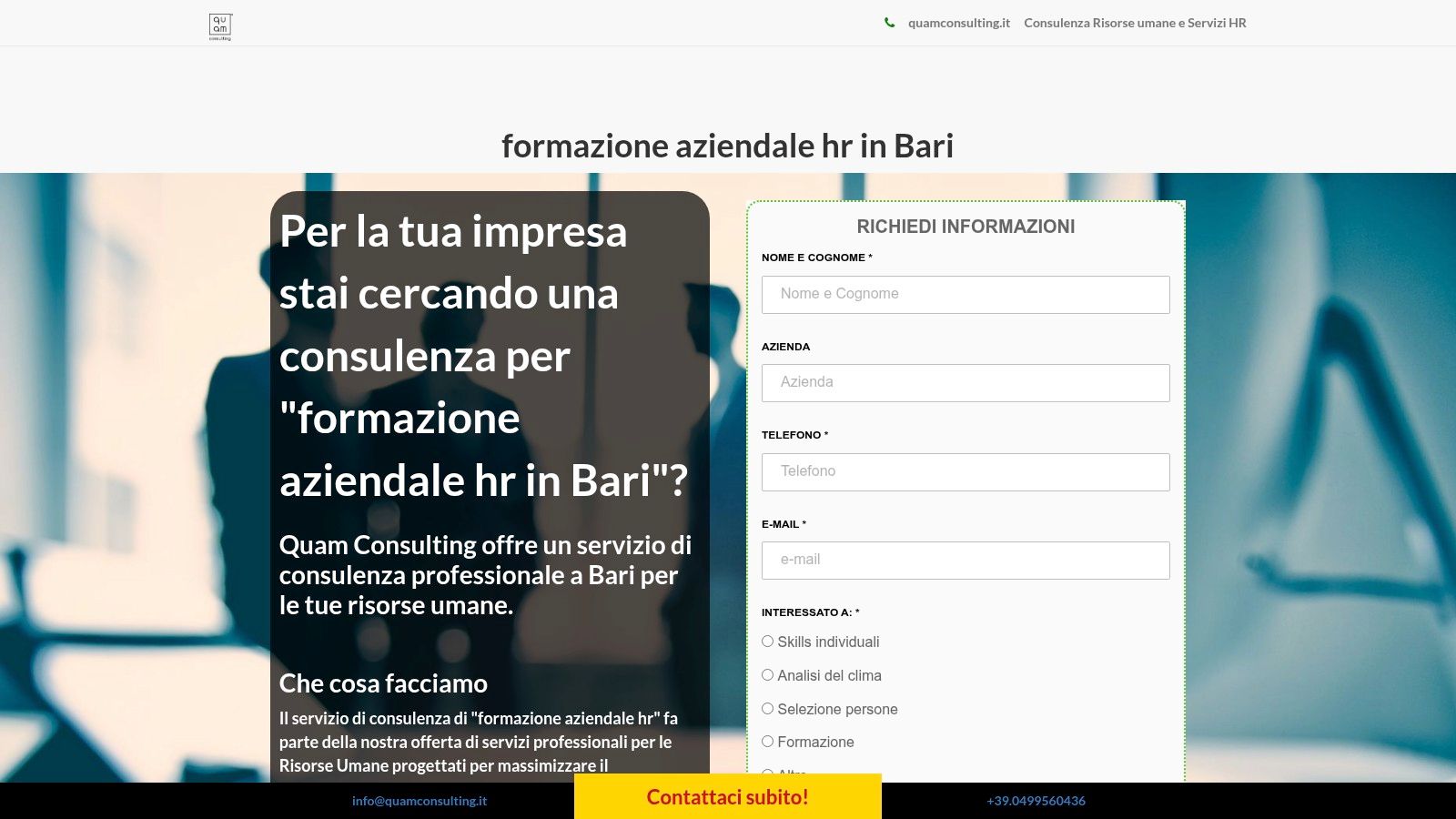
Task: Click the 'TELEFONO' field label
Action: click(794, 435)
